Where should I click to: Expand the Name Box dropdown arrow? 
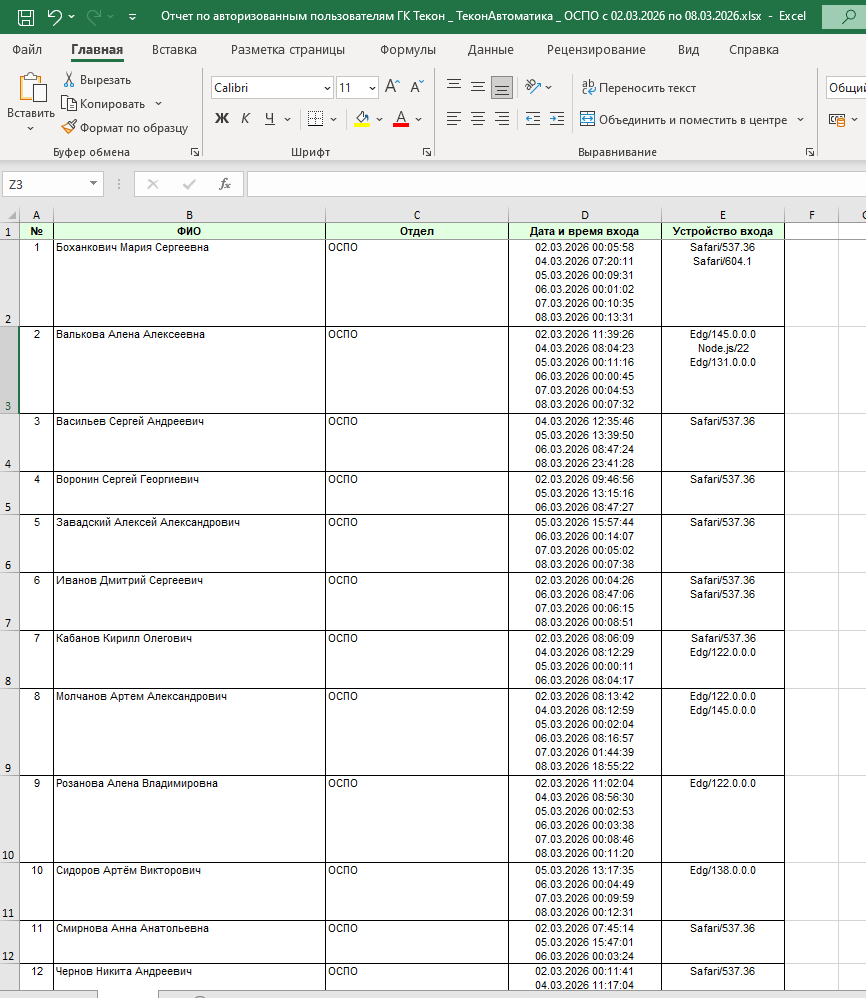click(94, 184)
